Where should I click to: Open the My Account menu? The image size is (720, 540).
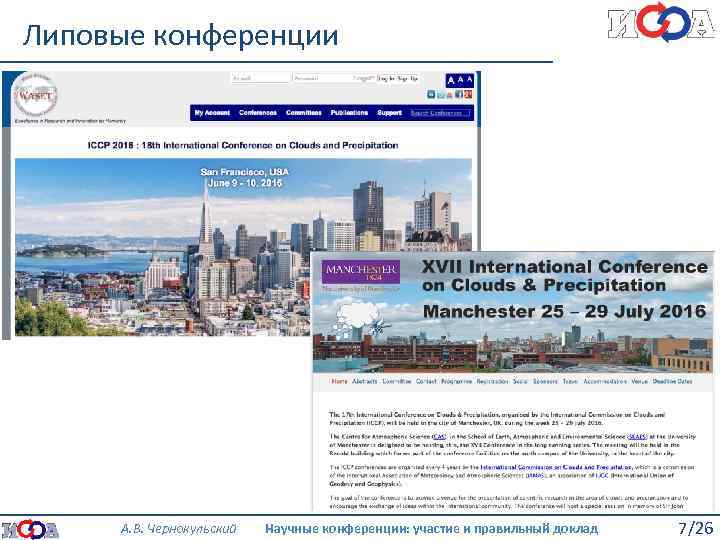pyautogui.click(x=212, y=113)
